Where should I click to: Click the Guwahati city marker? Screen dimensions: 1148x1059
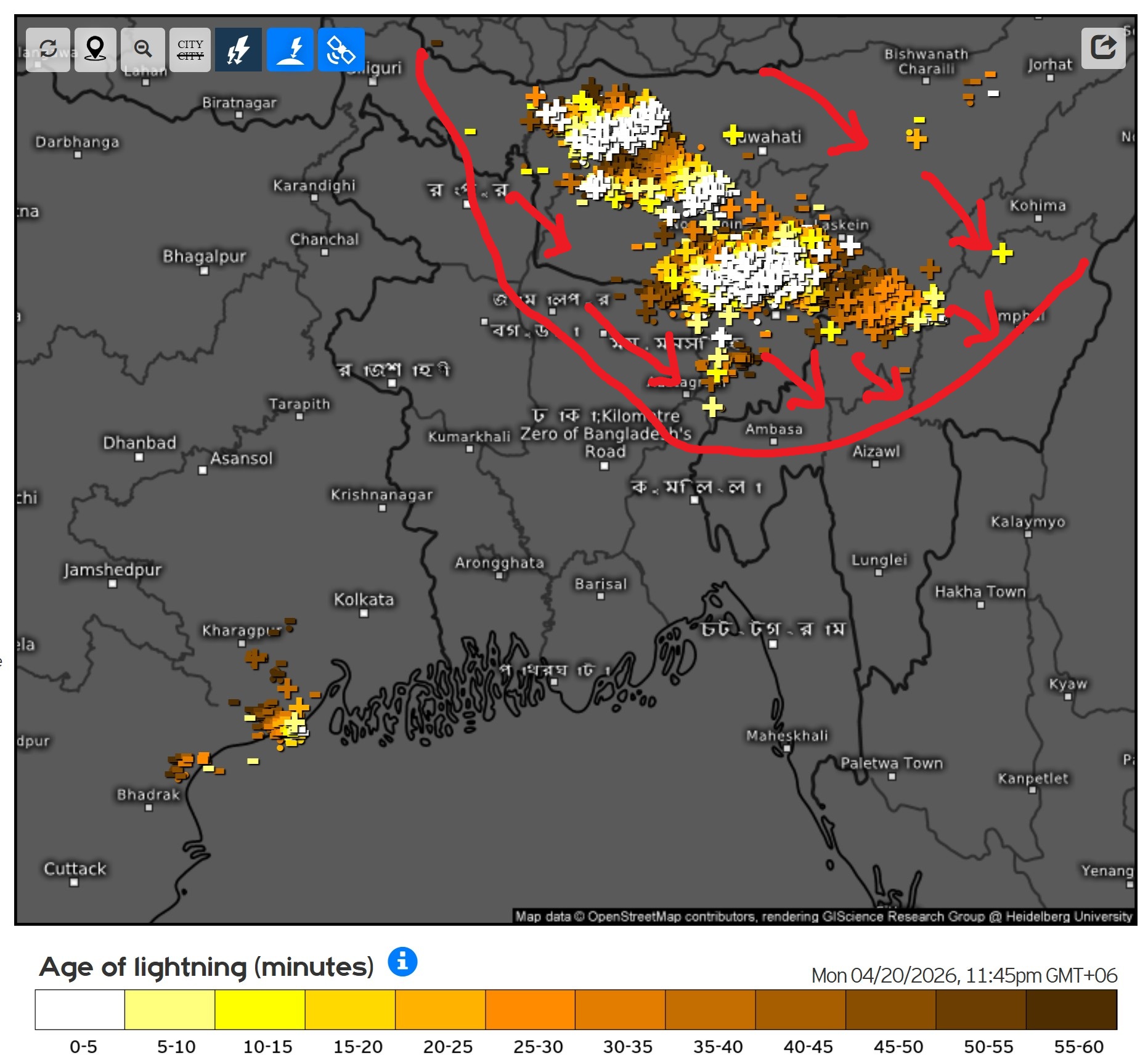763,150
